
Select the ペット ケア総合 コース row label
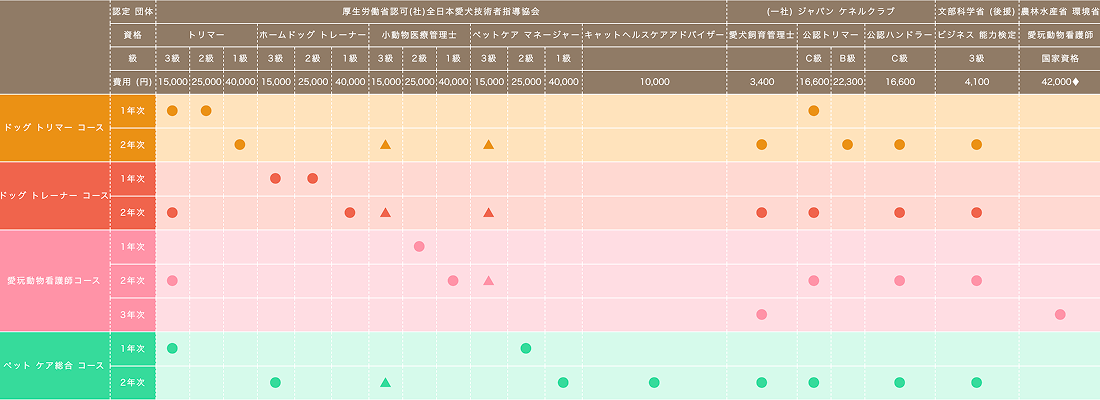tap(55, 366)
